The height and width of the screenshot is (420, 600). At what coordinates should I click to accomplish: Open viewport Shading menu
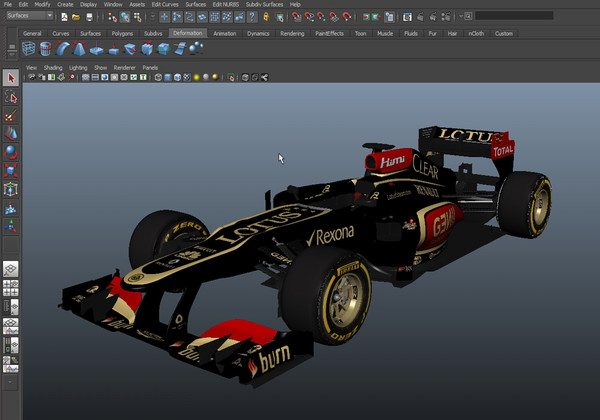53,68
